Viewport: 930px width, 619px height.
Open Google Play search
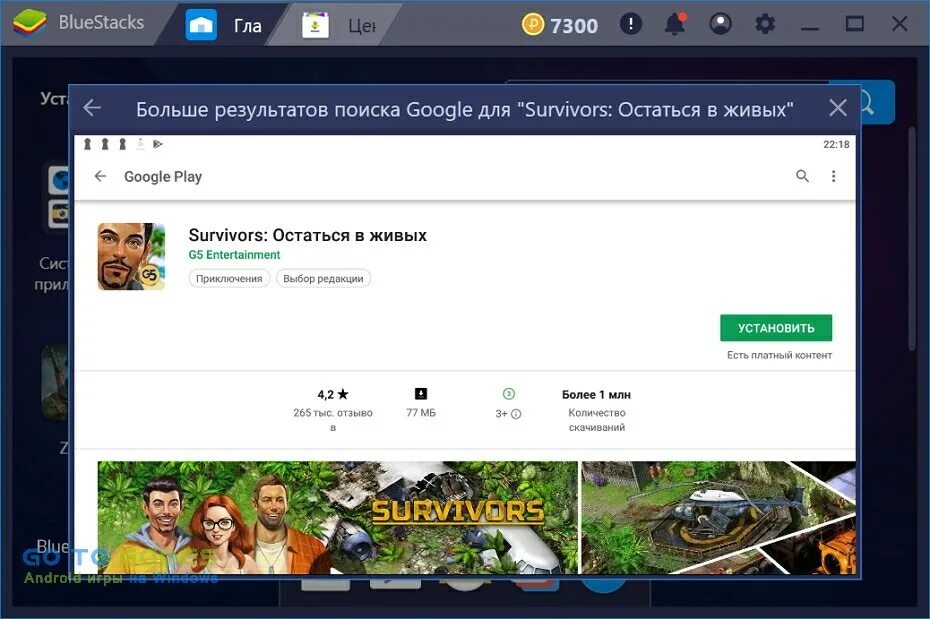point(802,176)
